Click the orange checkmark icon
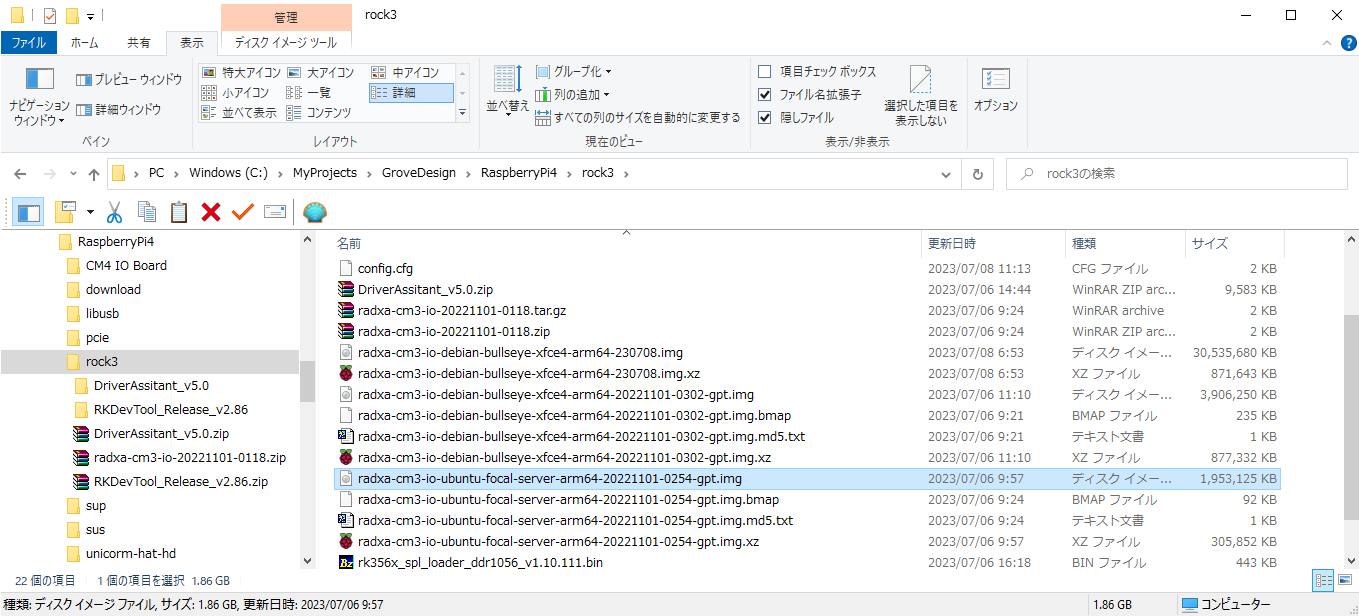This screenshot has width=1359, height=616. coord(243,212)
